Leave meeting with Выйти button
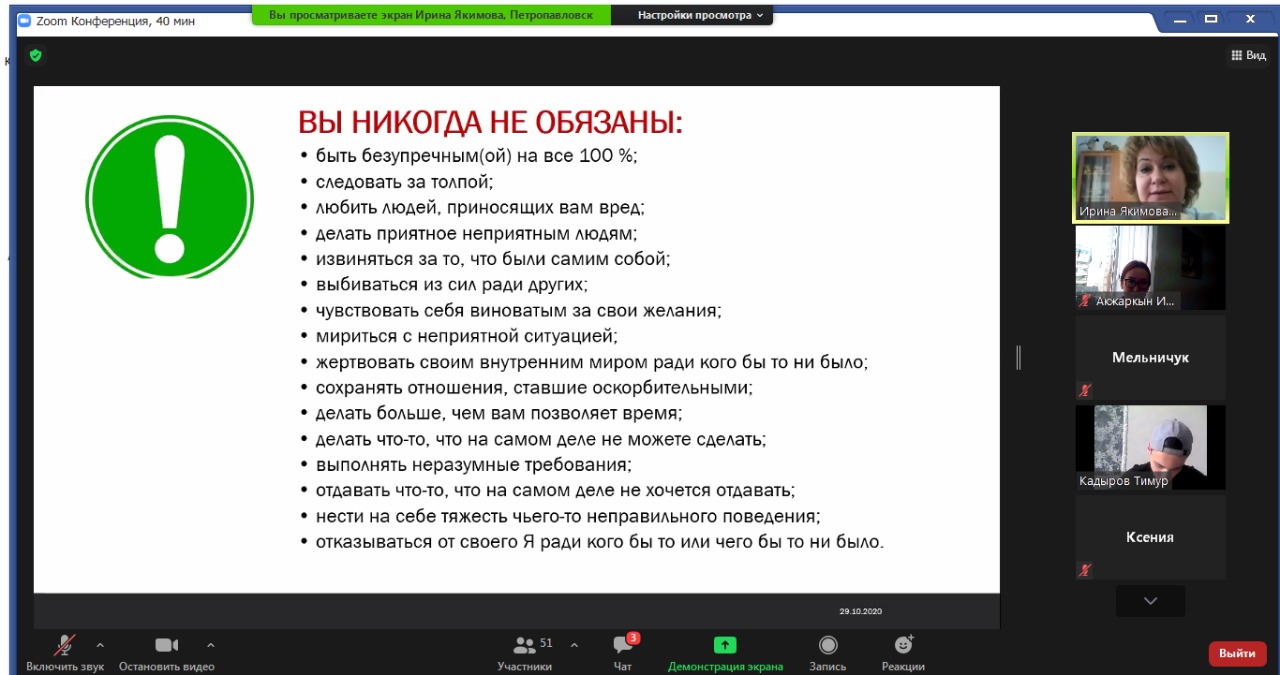The image size is (1280, 675). click(x=1237, y=653)
